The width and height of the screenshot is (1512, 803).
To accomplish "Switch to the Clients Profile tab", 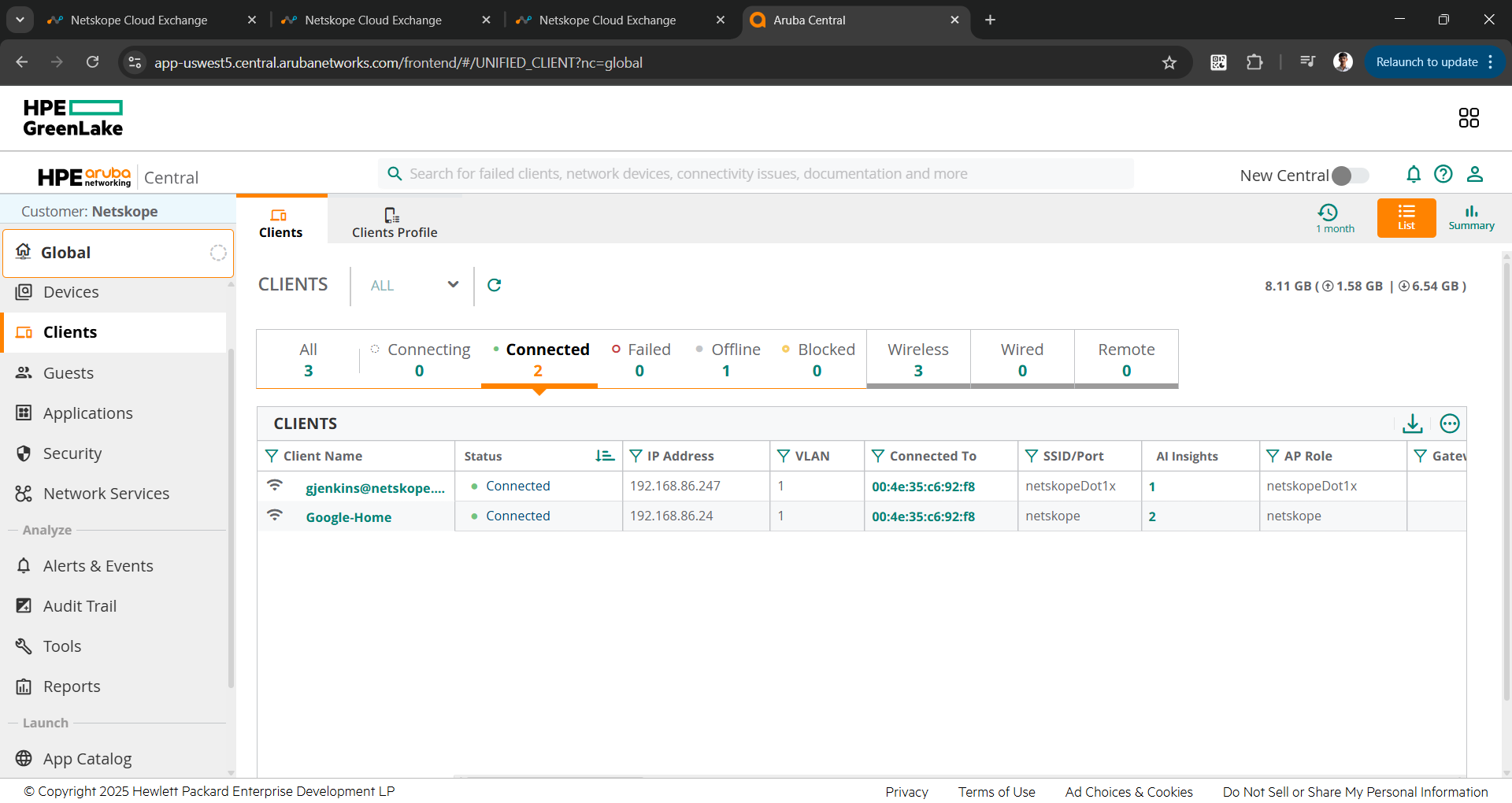I will 395,222.
